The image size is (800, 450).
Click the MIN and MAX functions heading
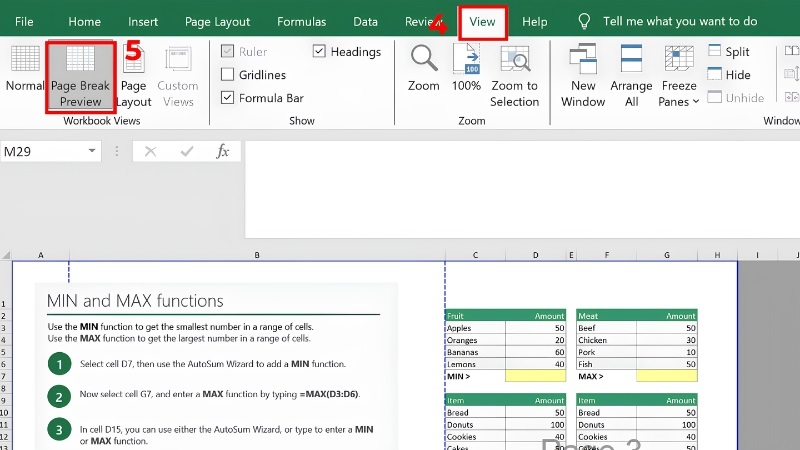pyautogui.click(x=135, y=301)
